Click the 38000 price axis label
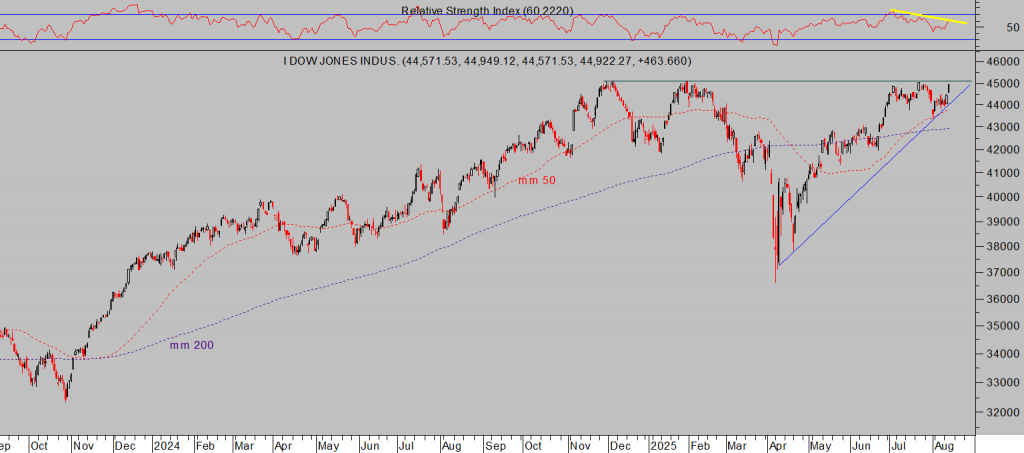1024x453 pixels. [1002, 247]
